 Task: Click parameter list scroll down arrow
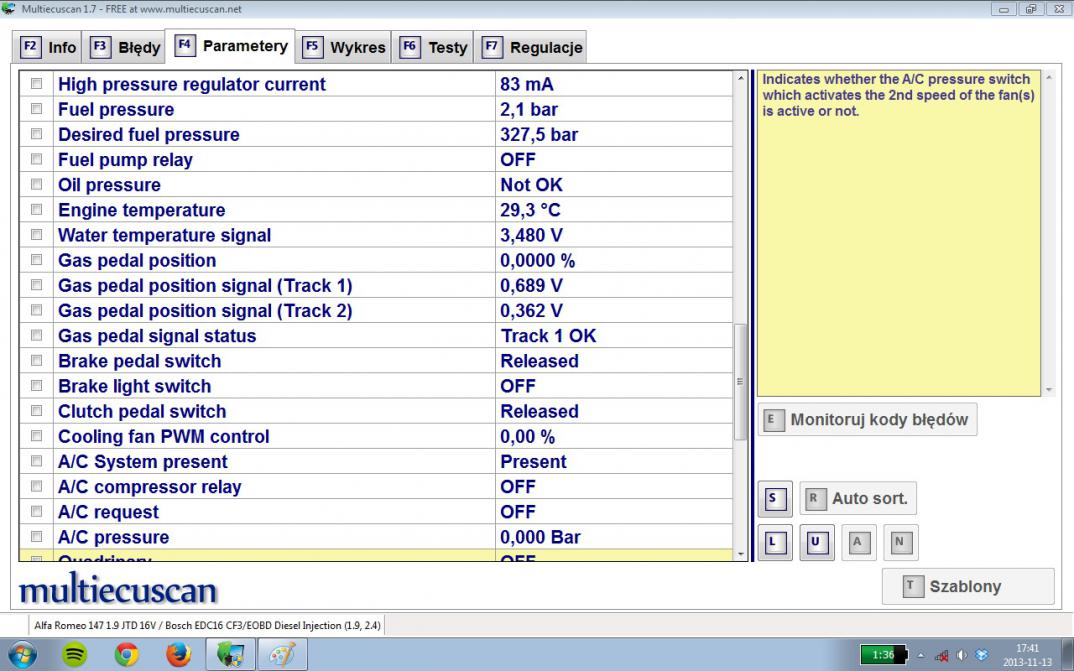click(740, 553)
